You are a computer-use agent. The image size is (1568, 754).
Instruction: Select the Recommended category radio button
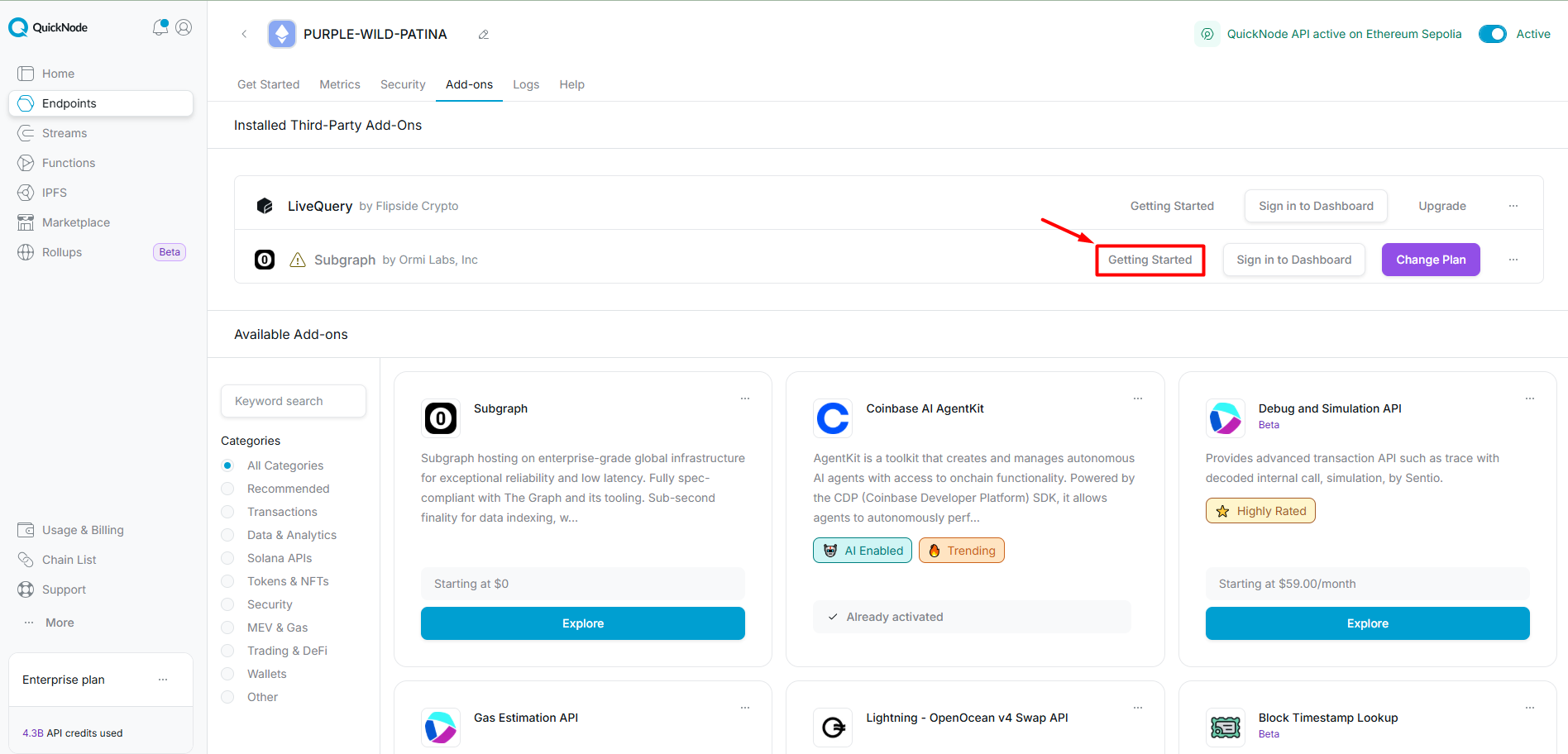click(x=227, y=489)
